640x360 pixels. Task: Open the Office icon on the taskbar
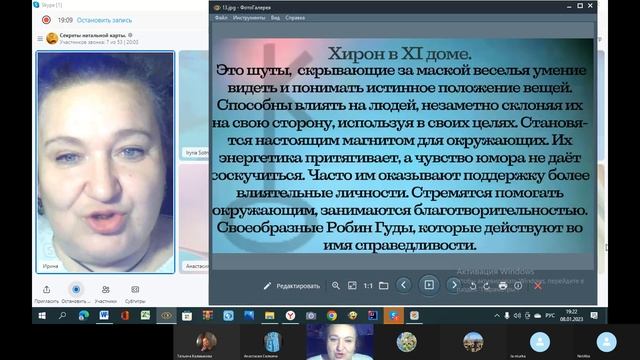(x=125, y=316)
